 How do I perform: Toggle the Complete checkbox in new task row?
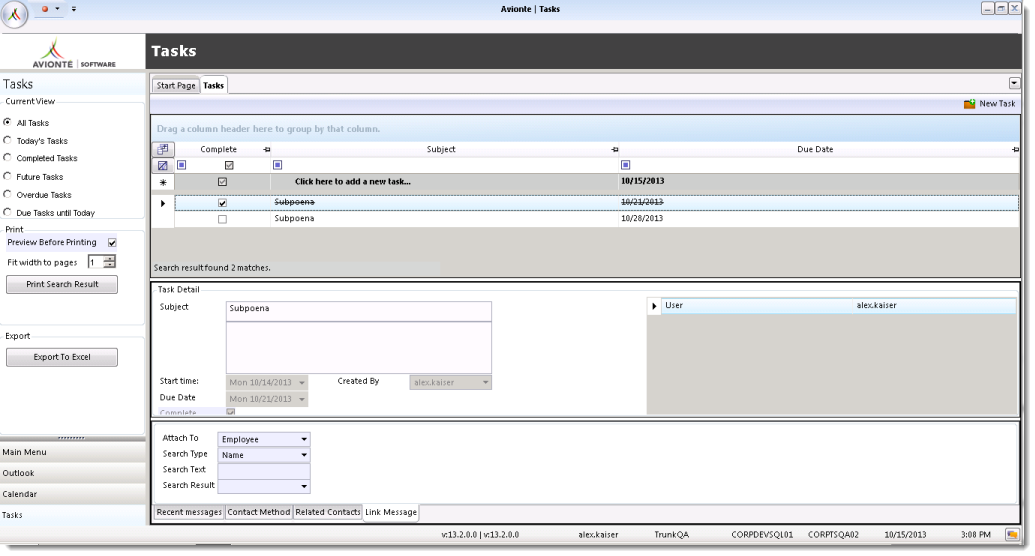(x=222, y=182)
